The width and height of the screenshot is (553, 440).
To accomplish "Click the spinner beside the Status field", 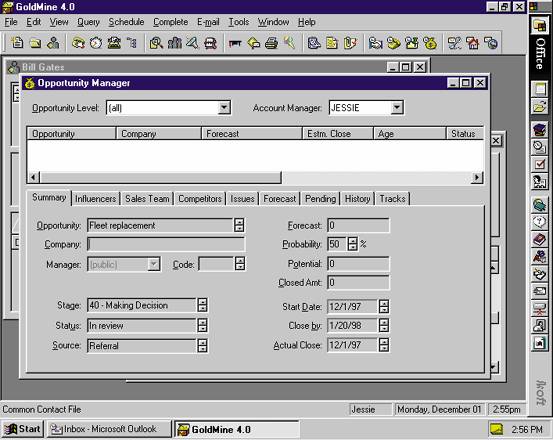I will [x=202, y=325].
